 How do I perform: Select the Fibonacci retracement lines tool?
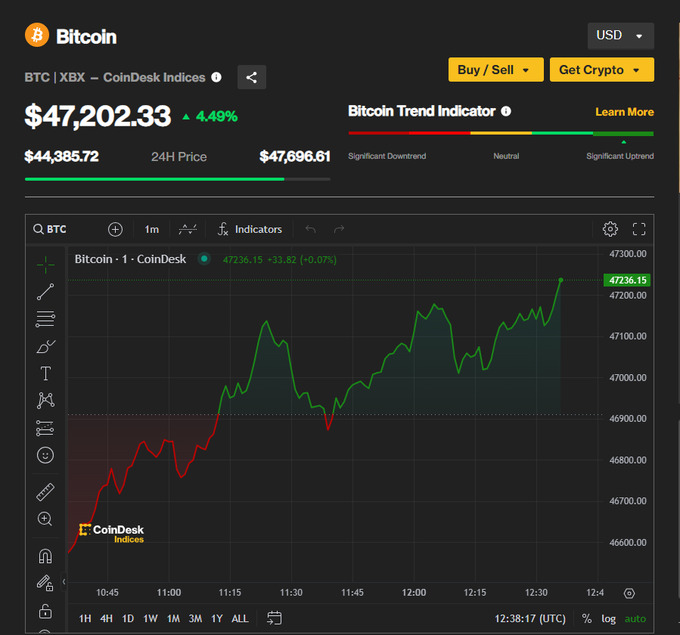(x=46, y=319)
